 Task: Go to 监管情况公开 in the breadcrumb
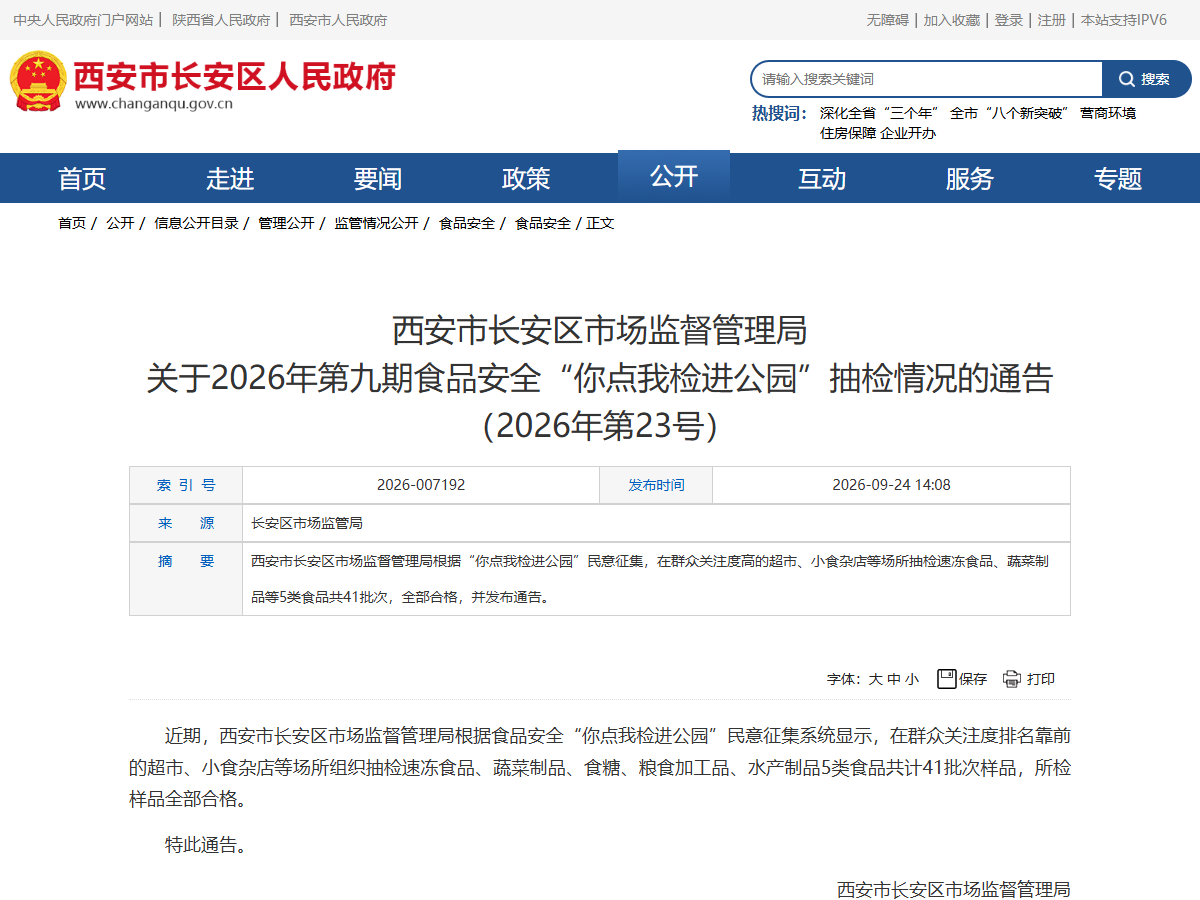click(376, 223)
